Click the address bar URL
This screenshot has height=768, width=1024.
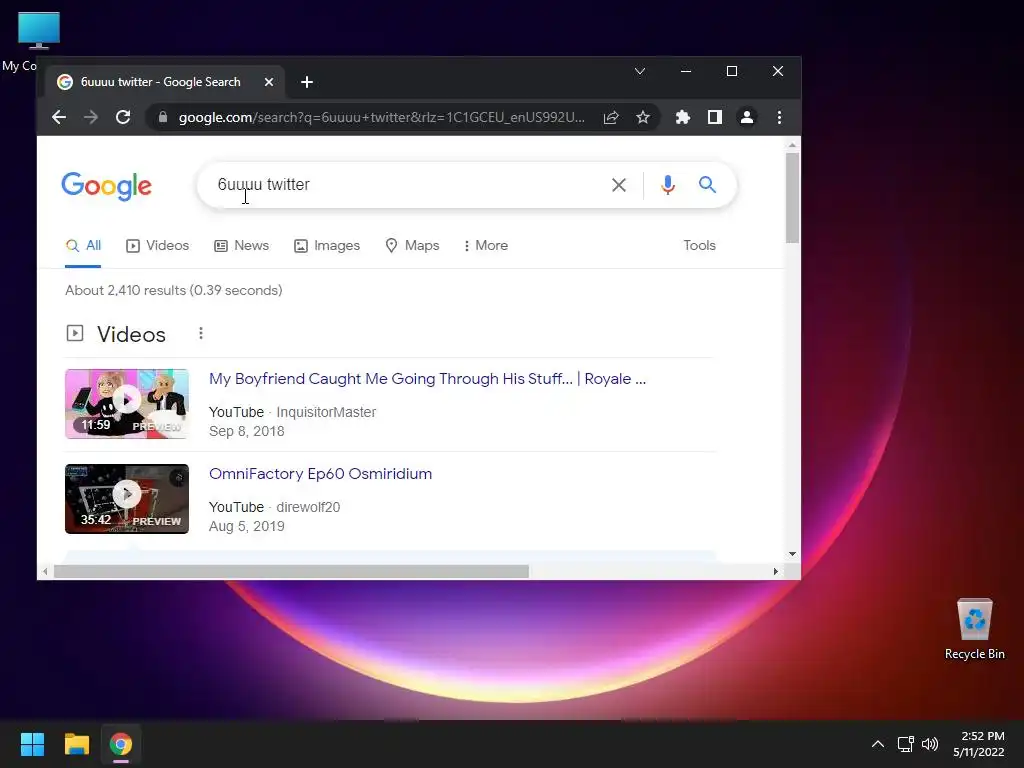click(x=382, y=118)
